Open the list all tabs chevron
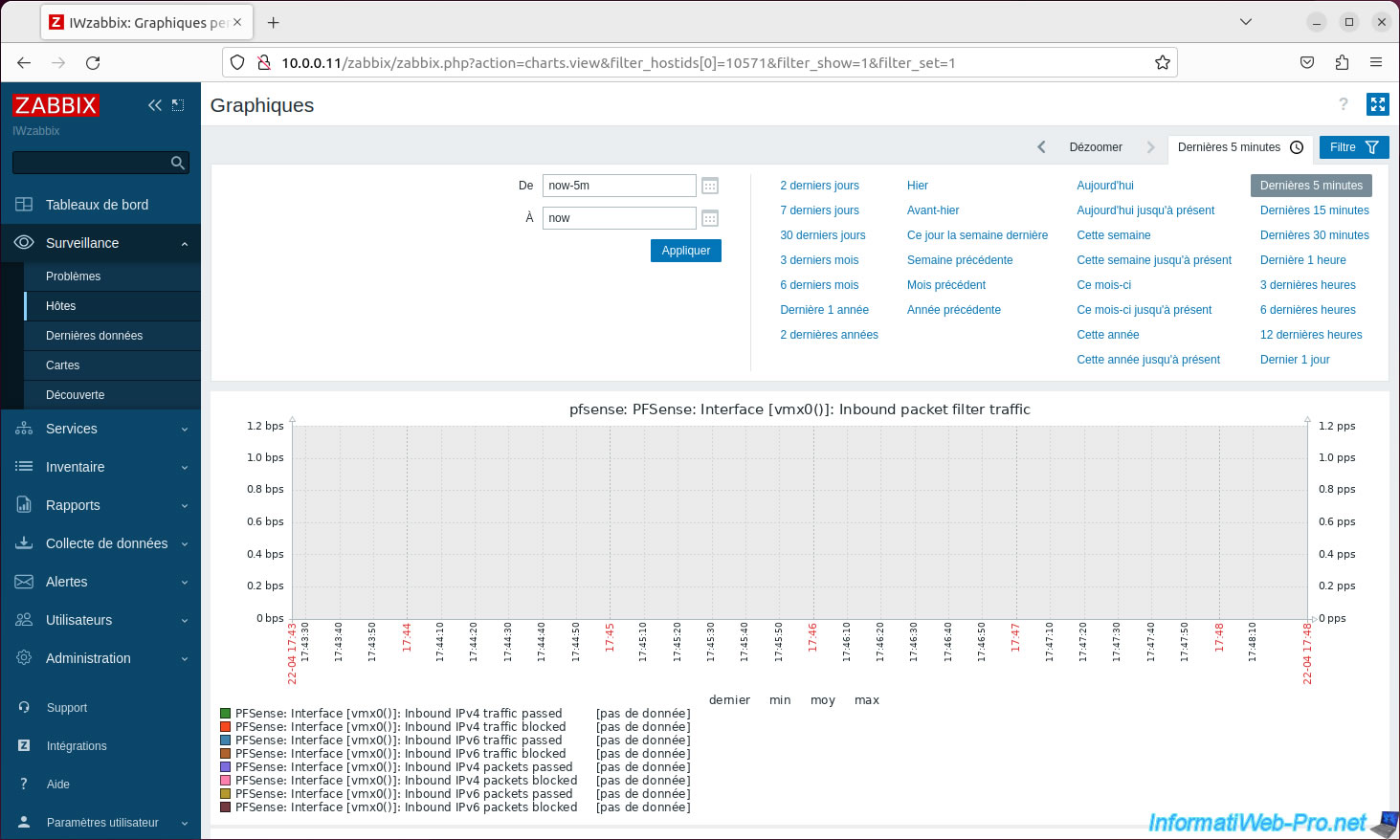 (x=1246, y=21)
